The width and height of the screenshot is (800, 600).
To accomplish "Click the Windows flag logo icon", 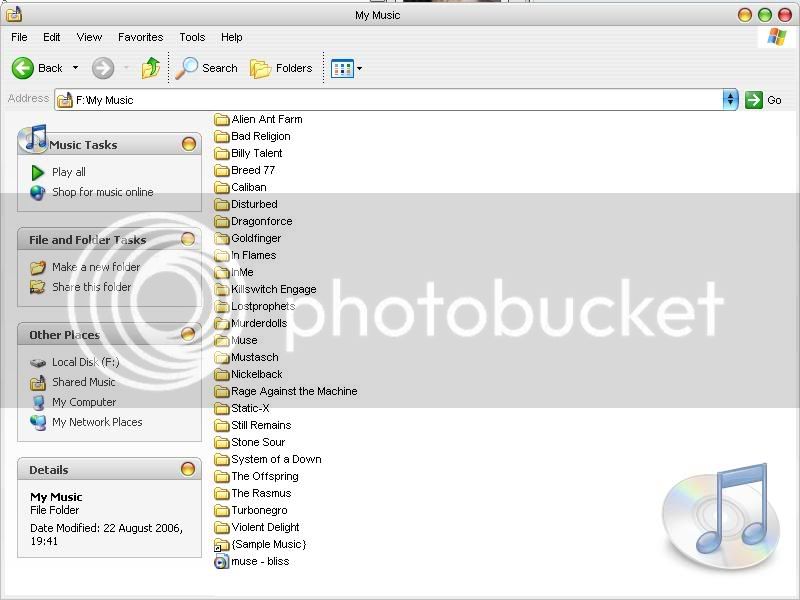I will click(777, 37).
